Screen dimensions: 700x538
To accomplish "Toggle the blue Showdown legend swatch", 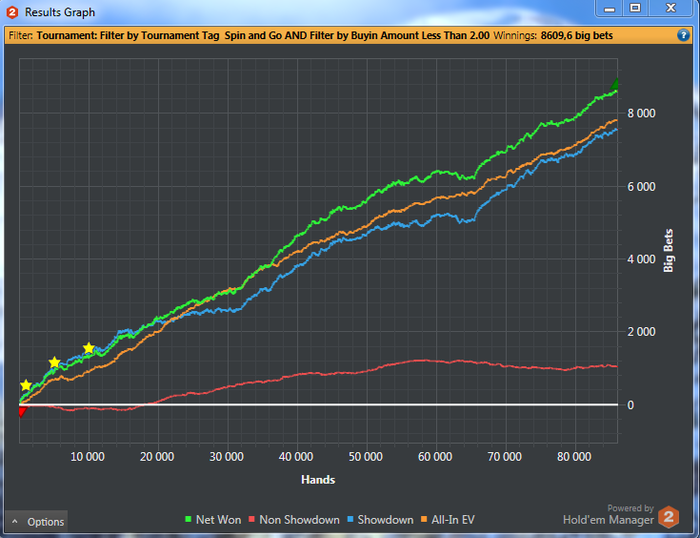I will click(x=350, y=519).
